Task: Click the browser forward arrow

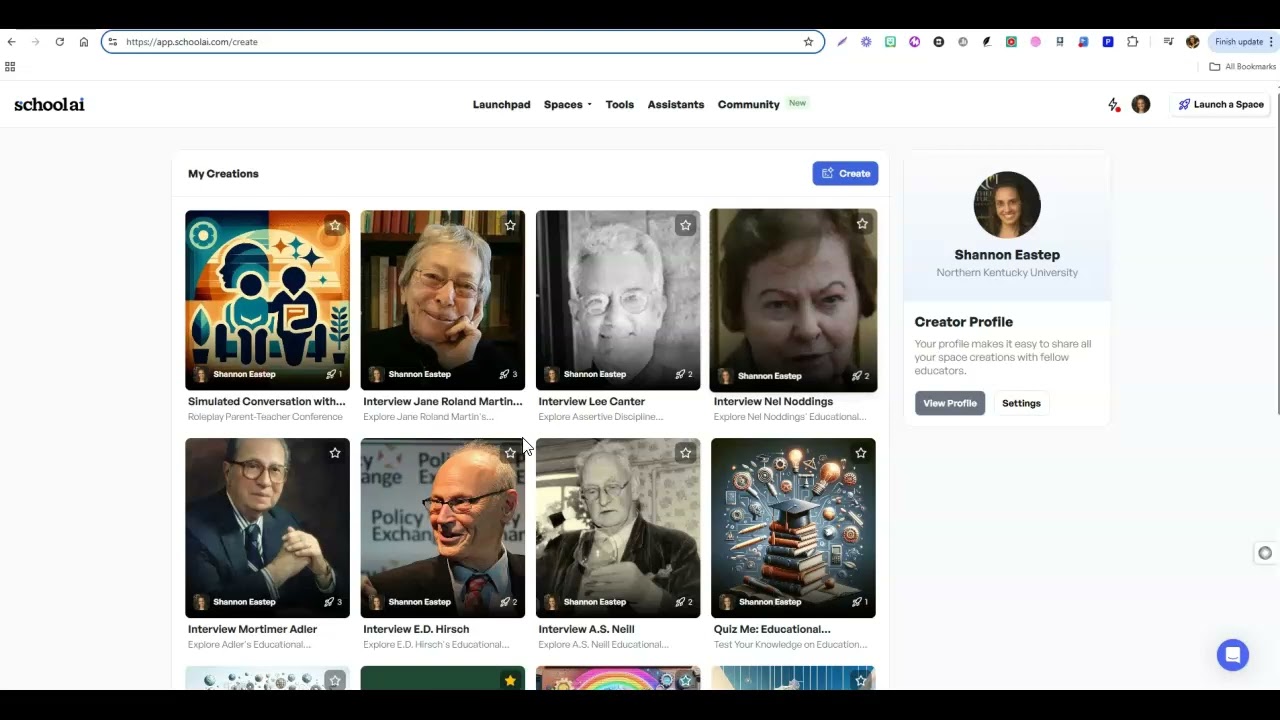Action: (36, 42)
